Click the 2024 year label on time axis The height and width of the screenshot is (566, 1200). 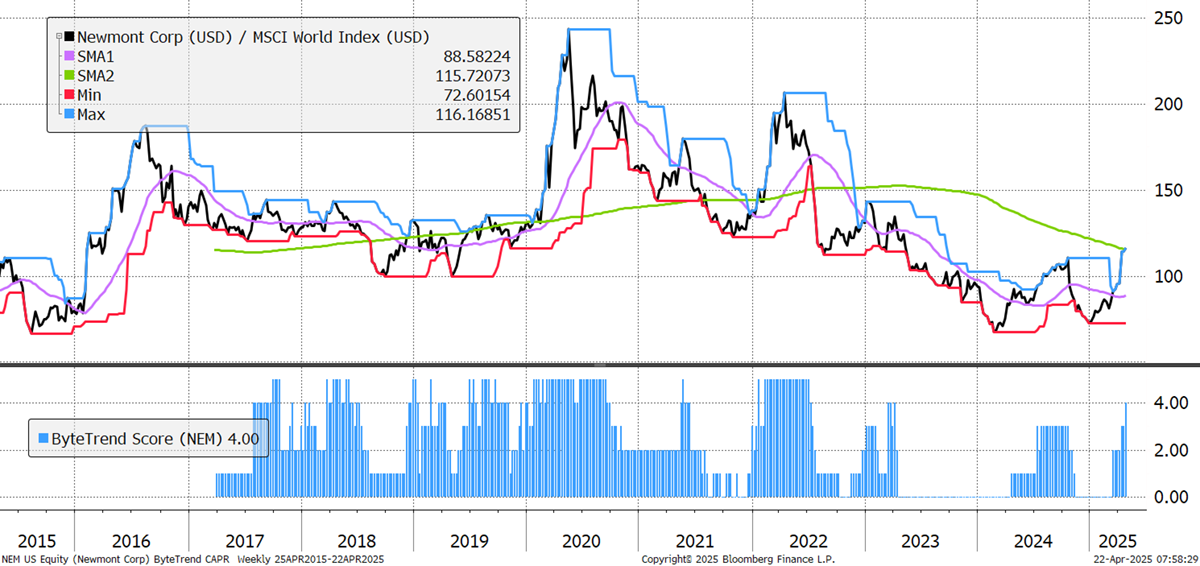(1033, 541)
